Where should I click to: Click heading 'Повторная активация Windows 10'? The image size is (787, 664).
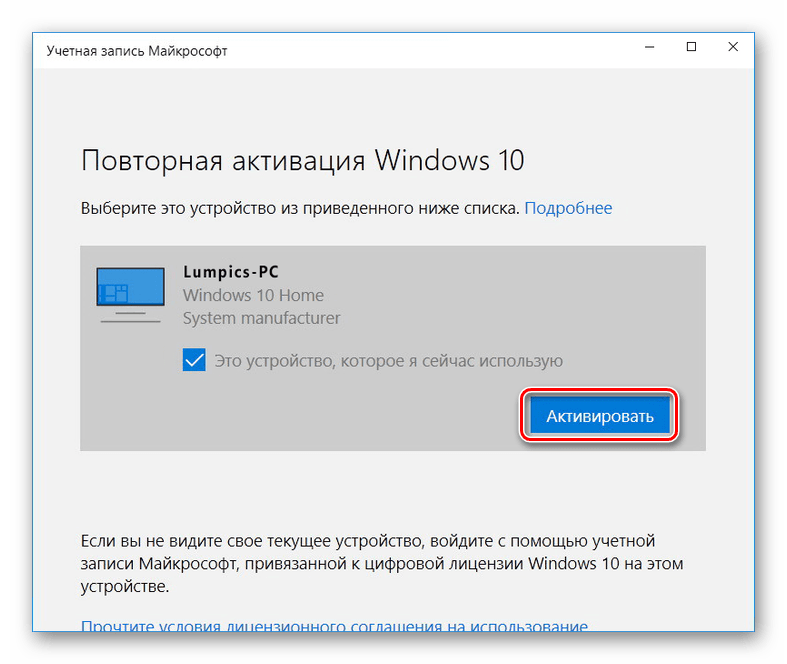point(303,161)
